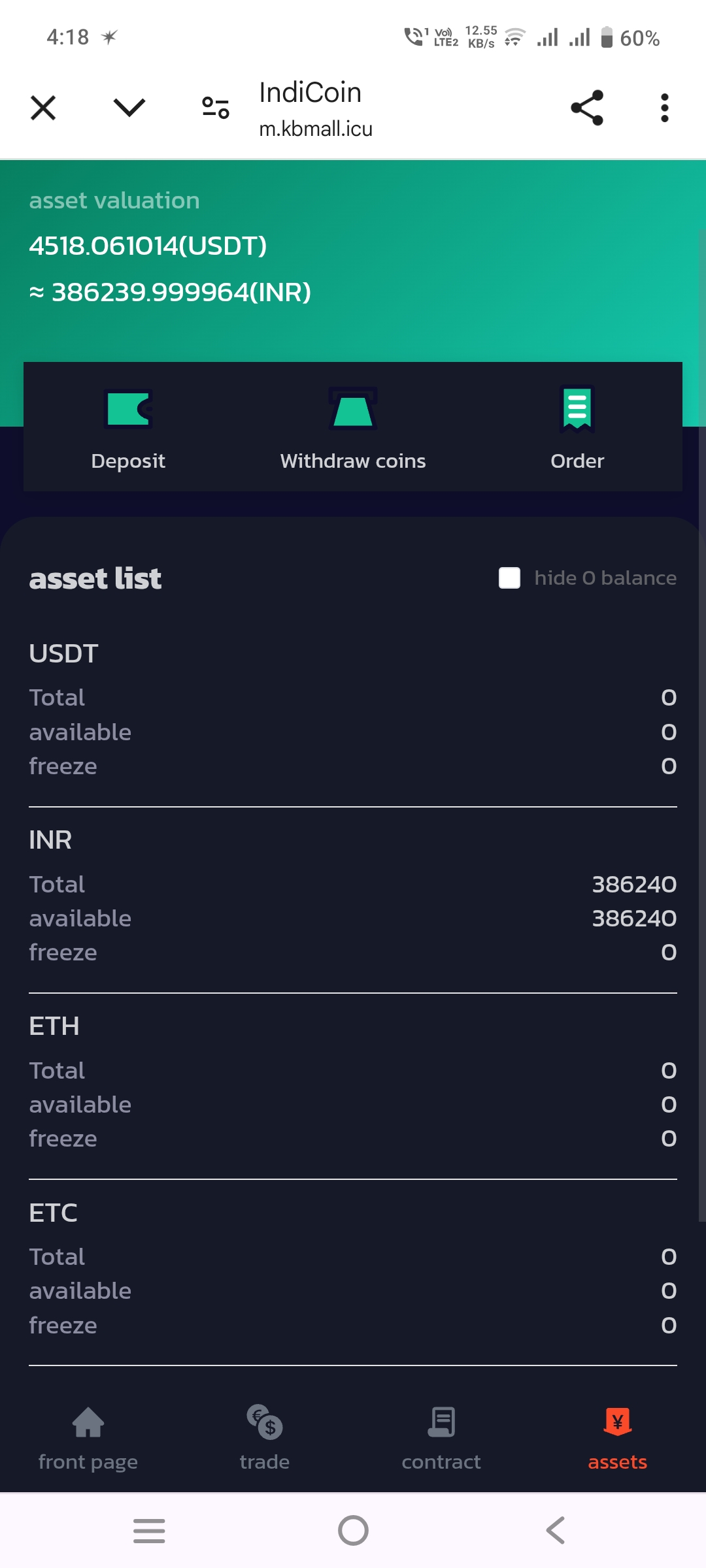706x1568 pixels.
Task: Close the IndiCoin browser tab
Action: 43,108
